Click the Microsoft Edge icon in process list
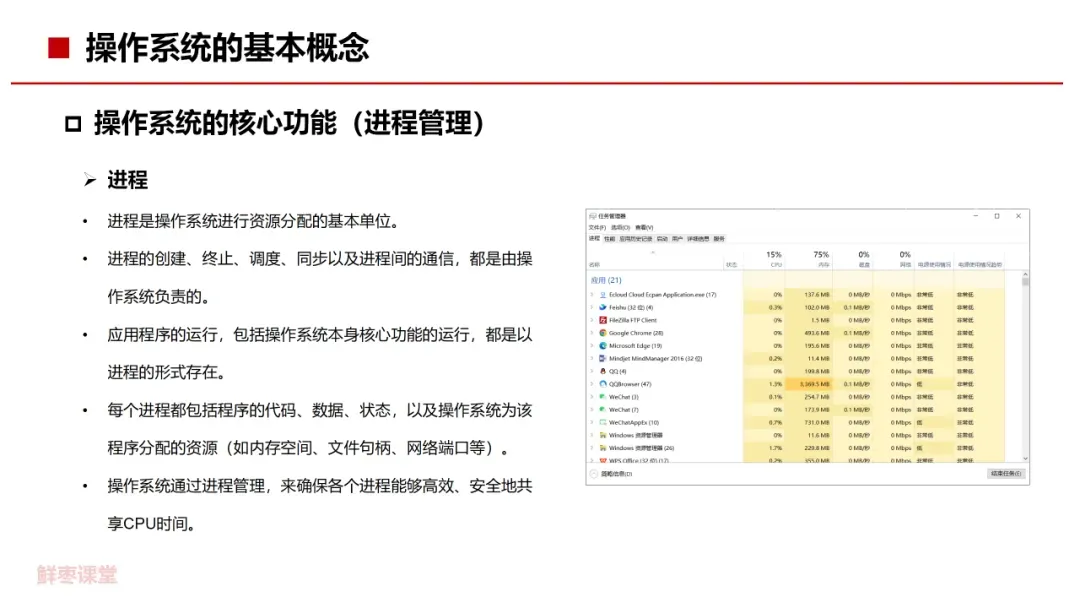The image size is (1080, 608). 603,346
